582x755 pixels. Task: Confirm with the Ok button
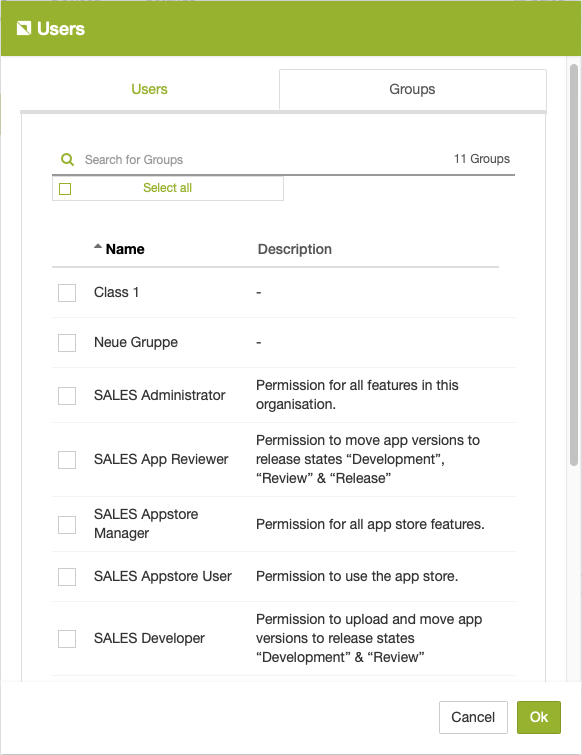pos(539,717)
